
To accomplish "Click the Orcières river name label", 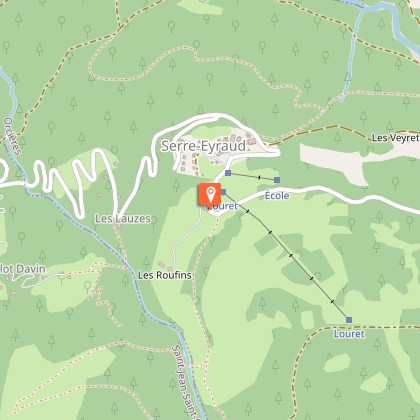I will tap(13, 136).
